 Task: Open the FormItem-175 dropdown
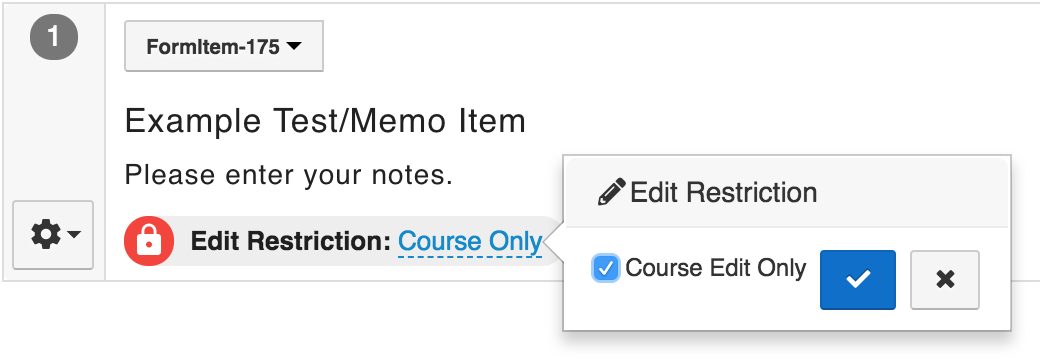[x=224, y=46]
